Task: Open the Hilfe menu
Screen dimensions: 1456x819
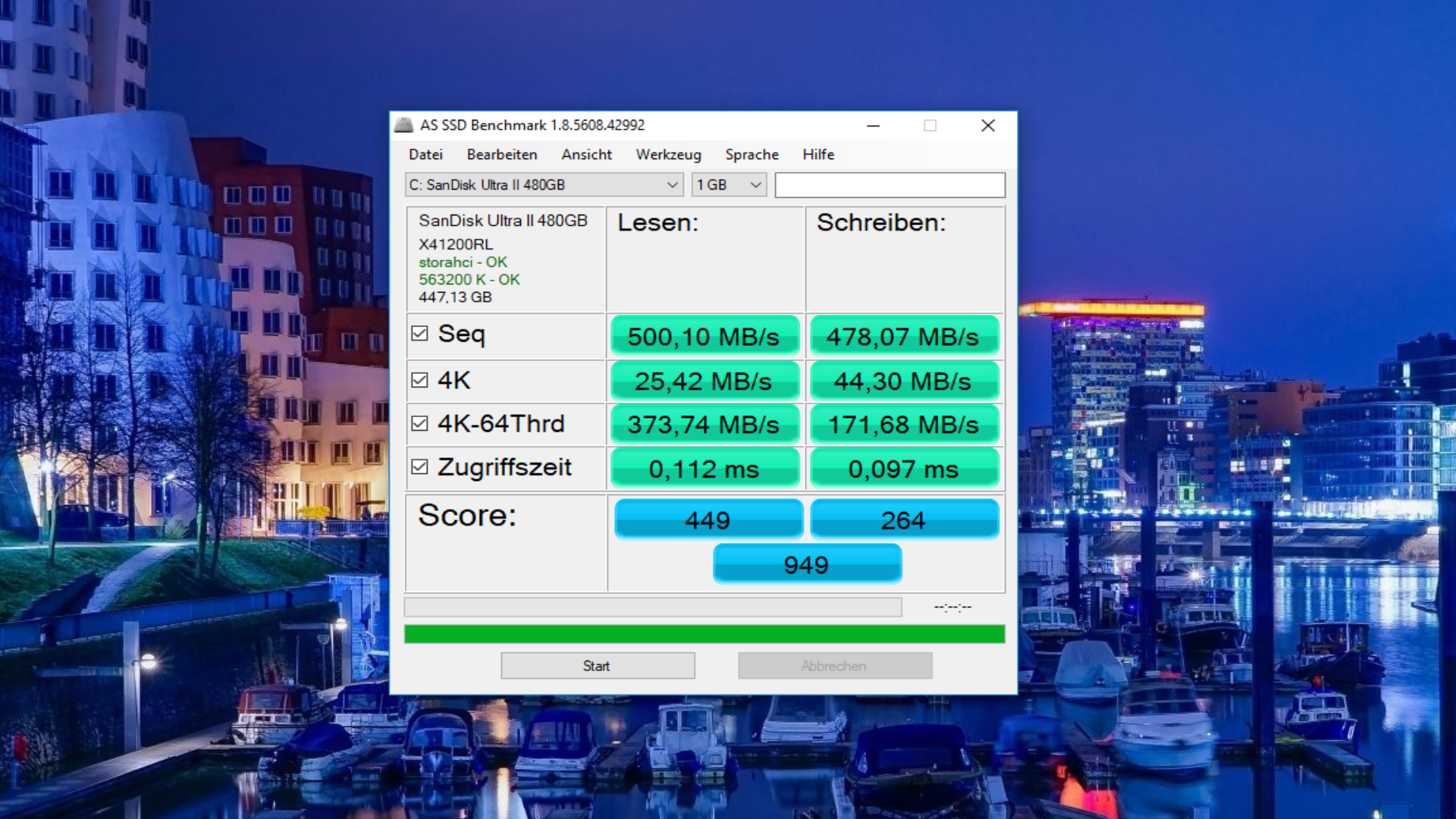Action: click(x=818, y=155)
